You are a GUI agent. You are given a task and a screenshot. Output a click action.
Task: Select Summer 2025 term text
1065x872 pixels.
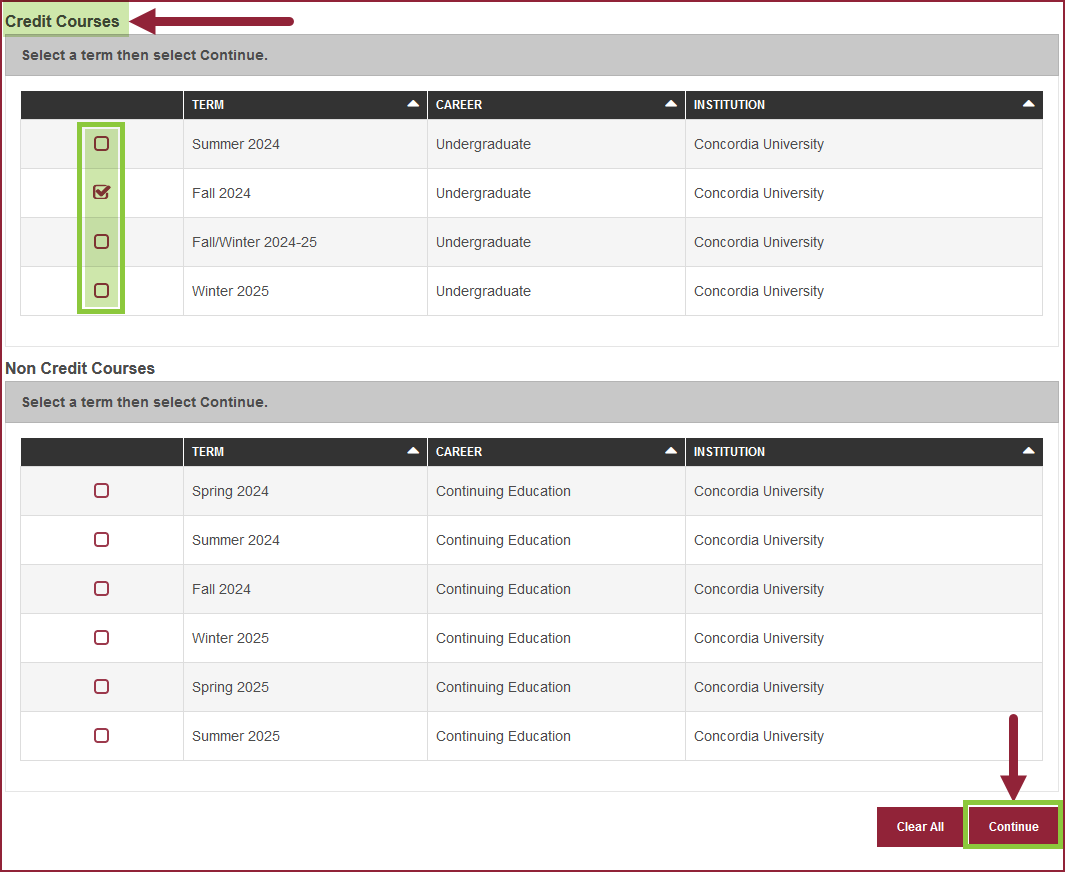[x=236, y=735]
